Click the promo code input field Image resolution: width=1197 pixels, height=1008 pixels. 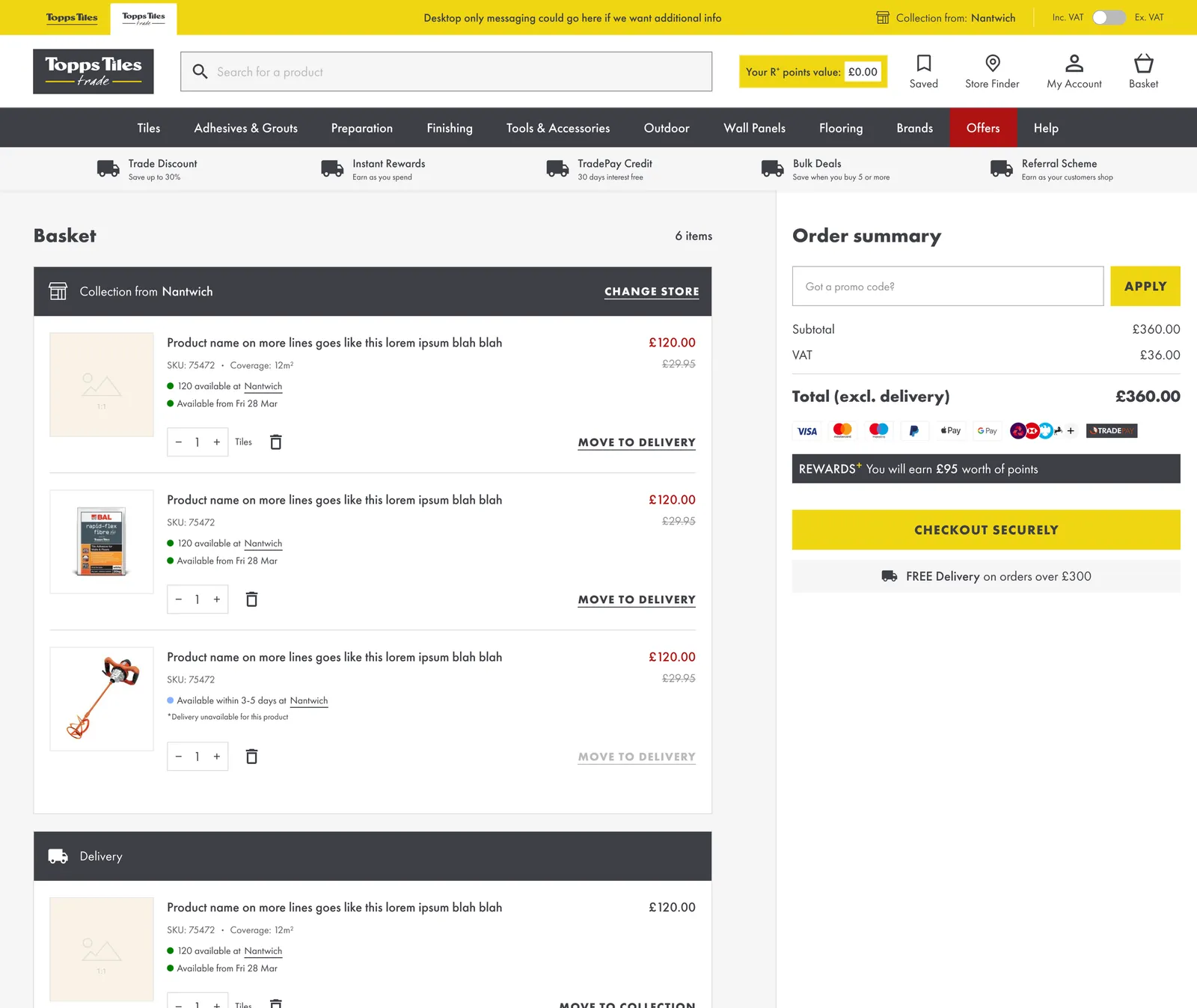click(x=948, y=286)
